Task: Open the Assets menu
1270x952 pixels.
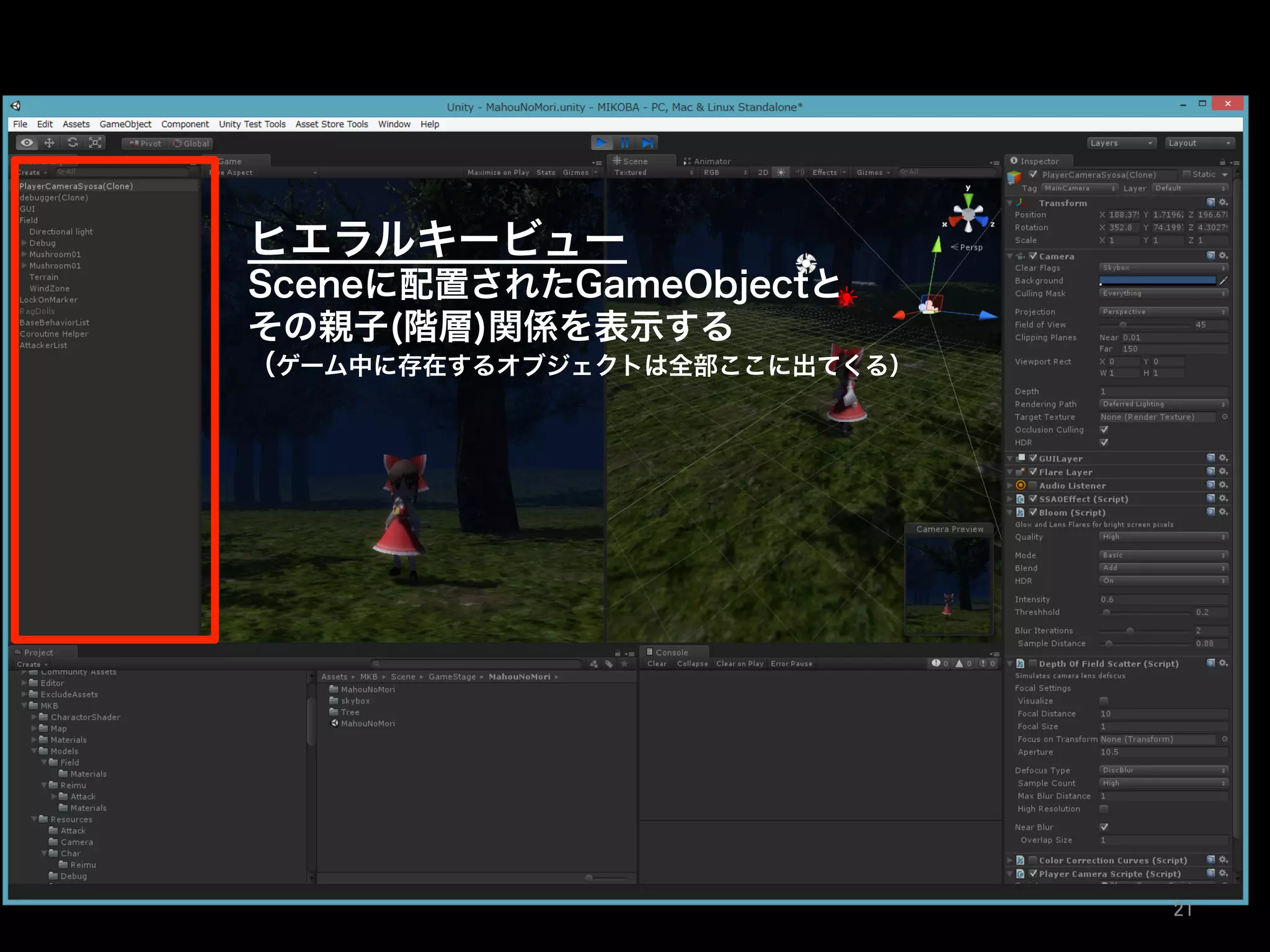Action: tap(76, 124)
